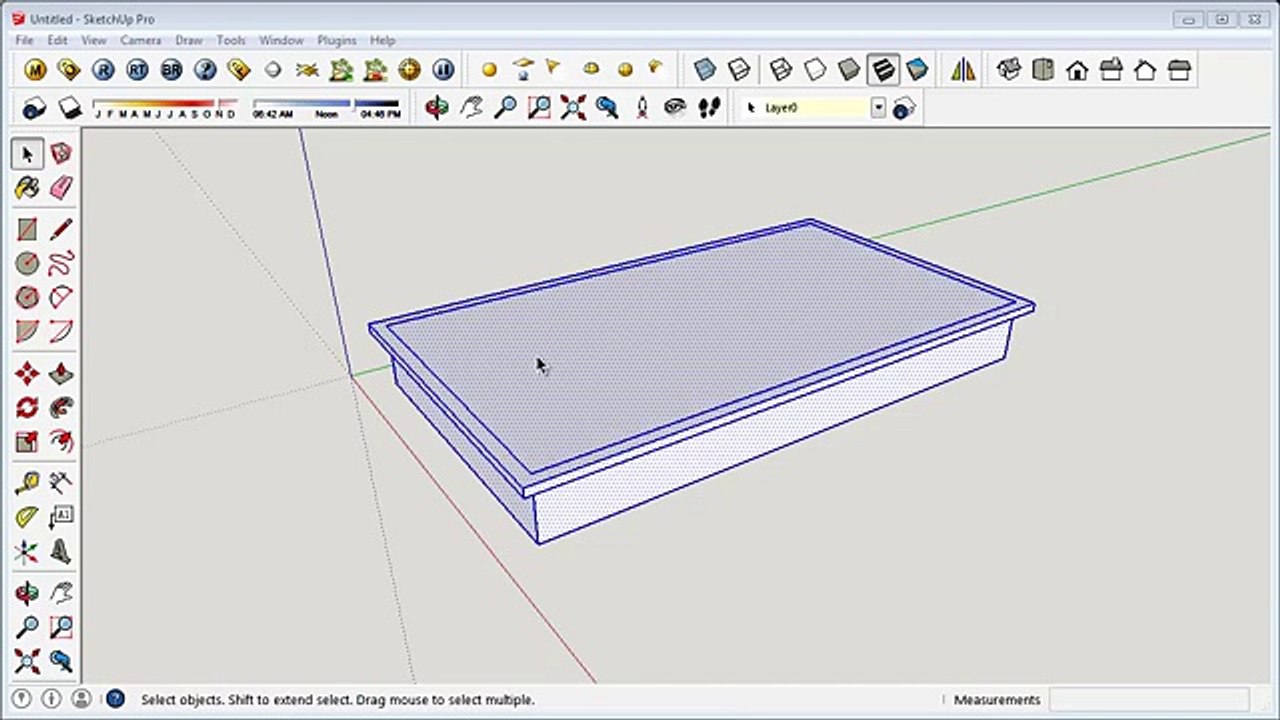Select the Dimension tool
1280x720 pixels.
click(x=61, y=483)
